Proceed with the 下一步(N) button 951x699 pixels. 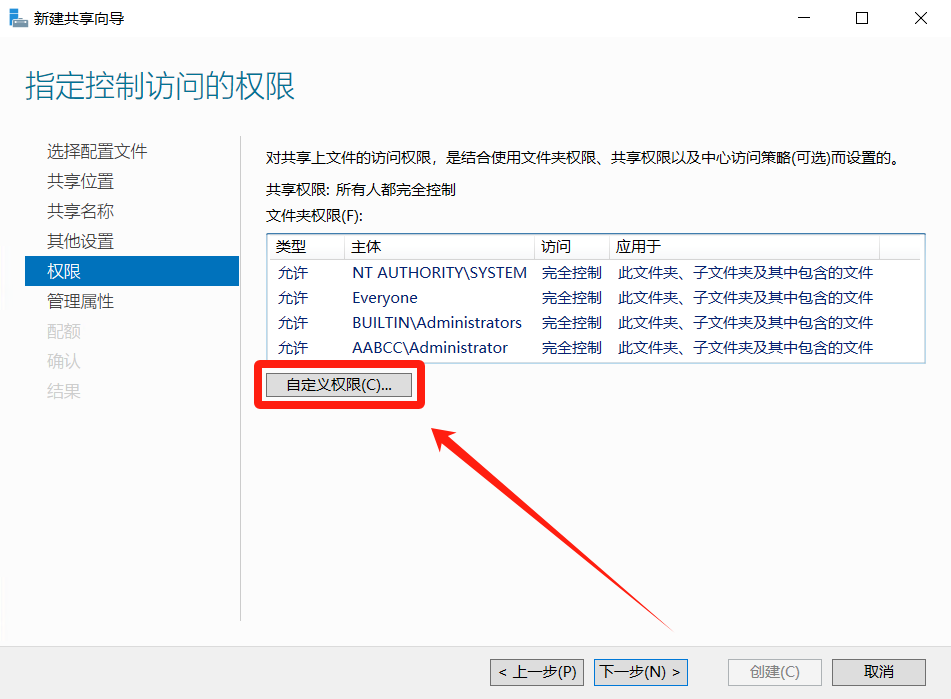(640, 672)
